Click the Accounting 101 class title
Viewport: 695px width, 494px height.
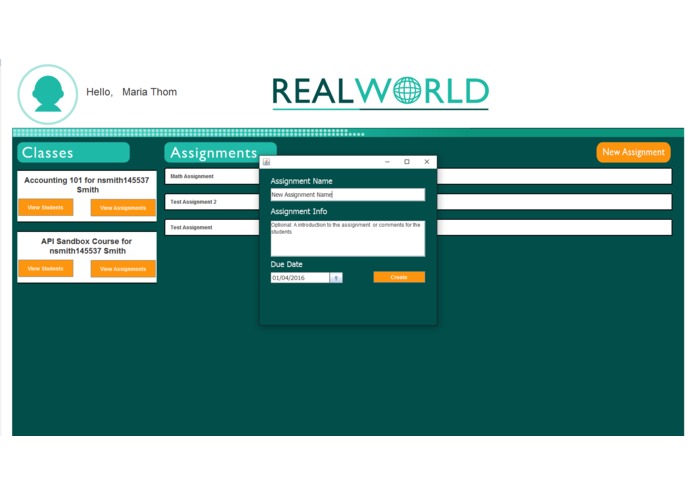[x=87, y=185]
